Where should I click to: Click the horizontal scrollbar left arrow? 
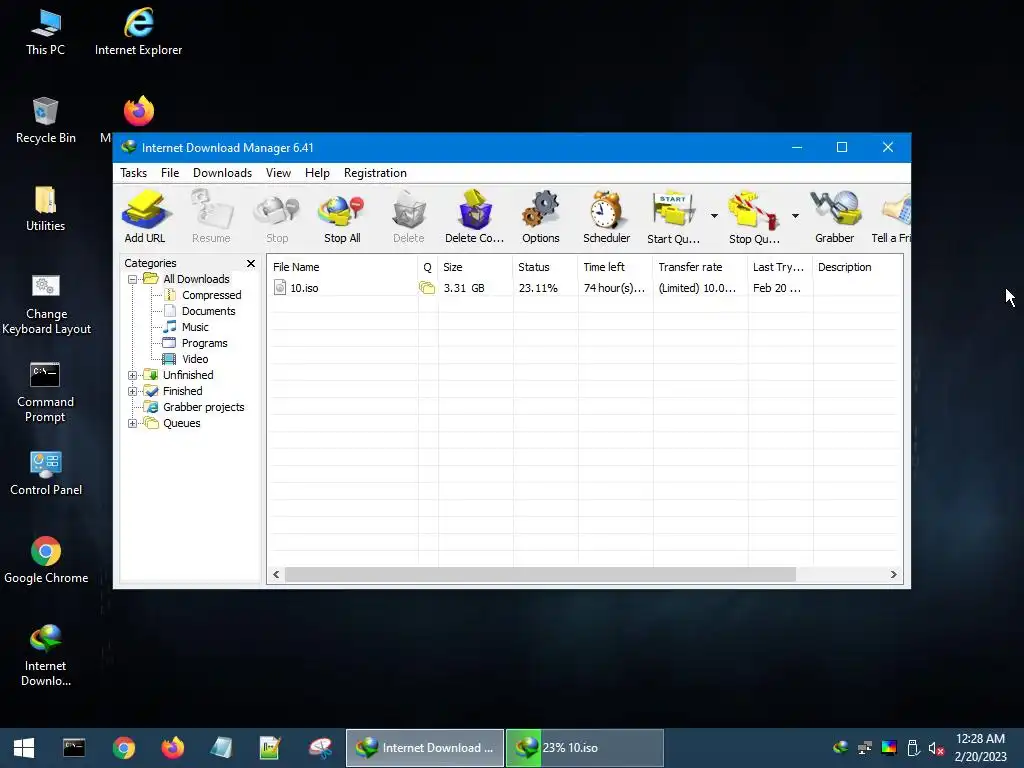coord(276,575)
